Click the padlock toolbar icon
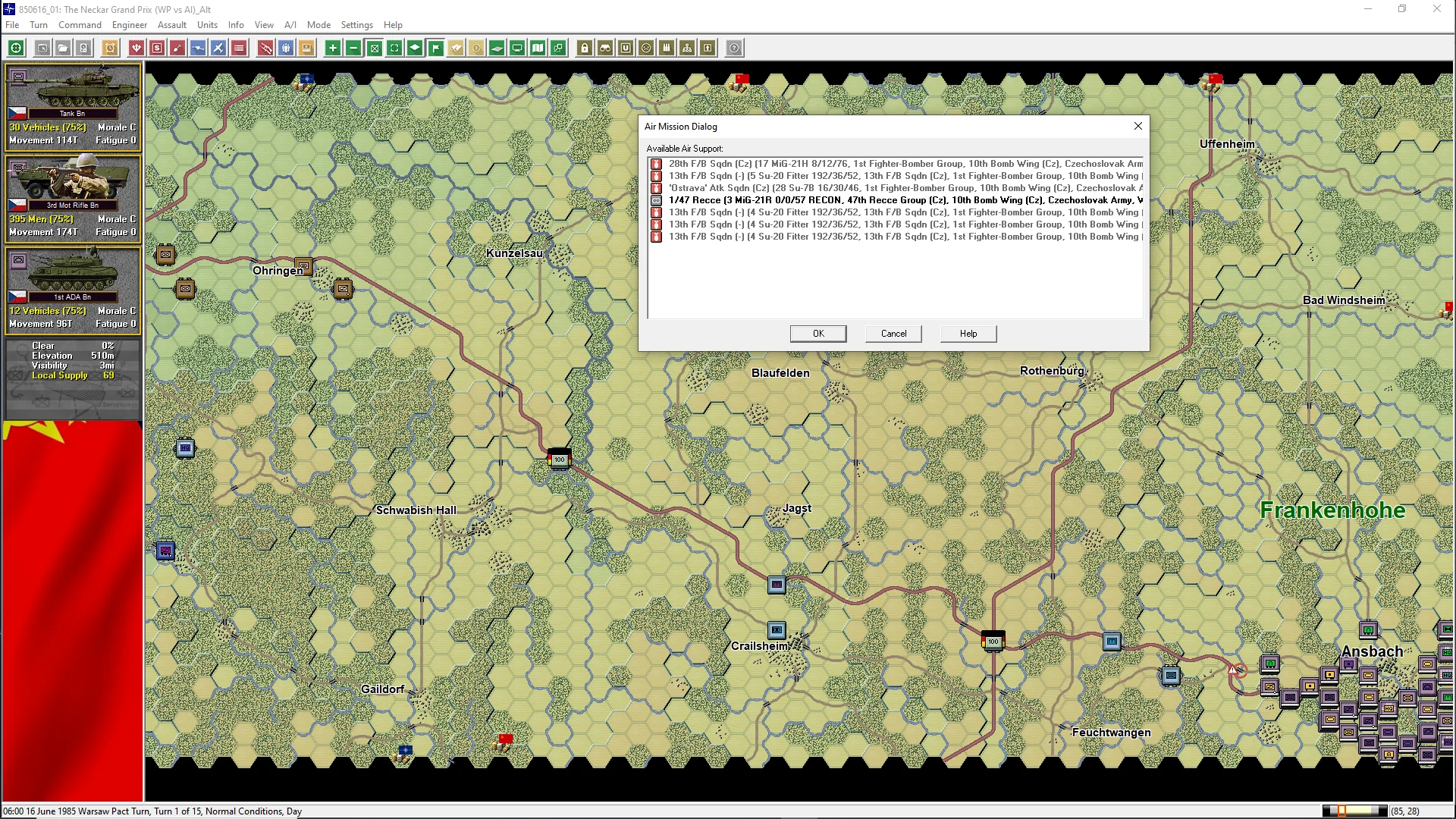Viewport: 1456px width, 819px height. pos(585,49)
